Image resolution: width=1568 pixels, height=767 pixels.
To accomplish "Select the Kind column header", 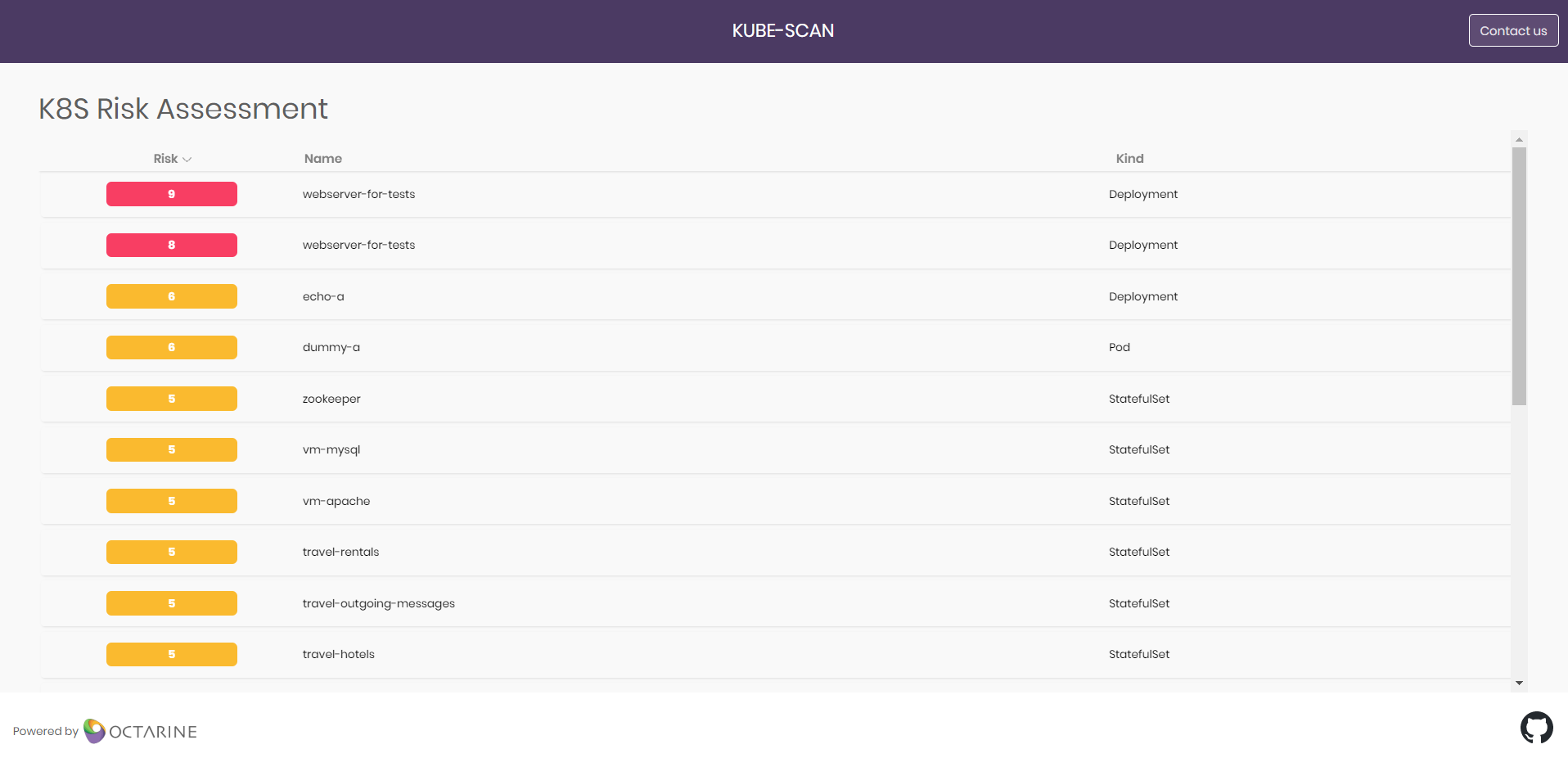I will pyautogui.click(x=1129, y=158).
